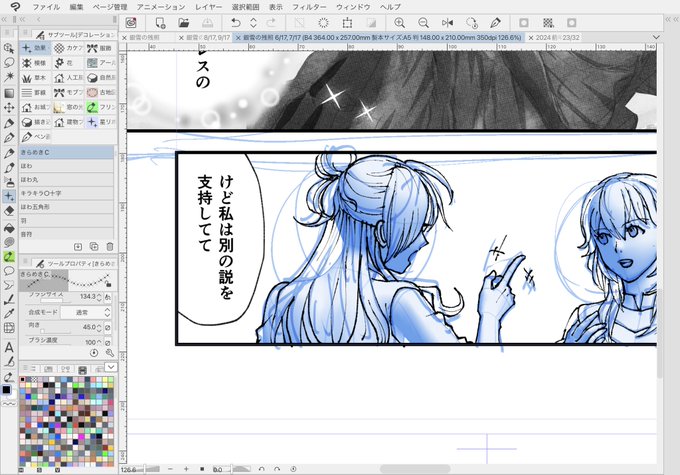Select the magic wand auto-select tool
Screen dimensions: 680x475
(9, 77)
